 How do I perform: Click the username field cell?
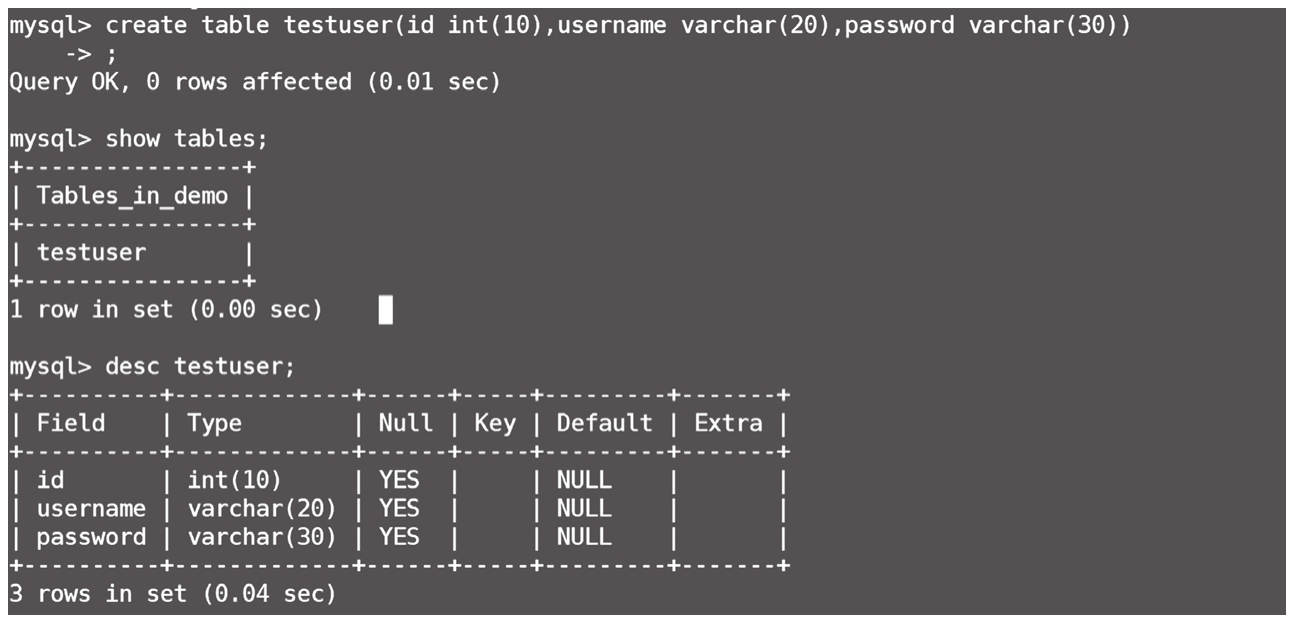[91, 509]
